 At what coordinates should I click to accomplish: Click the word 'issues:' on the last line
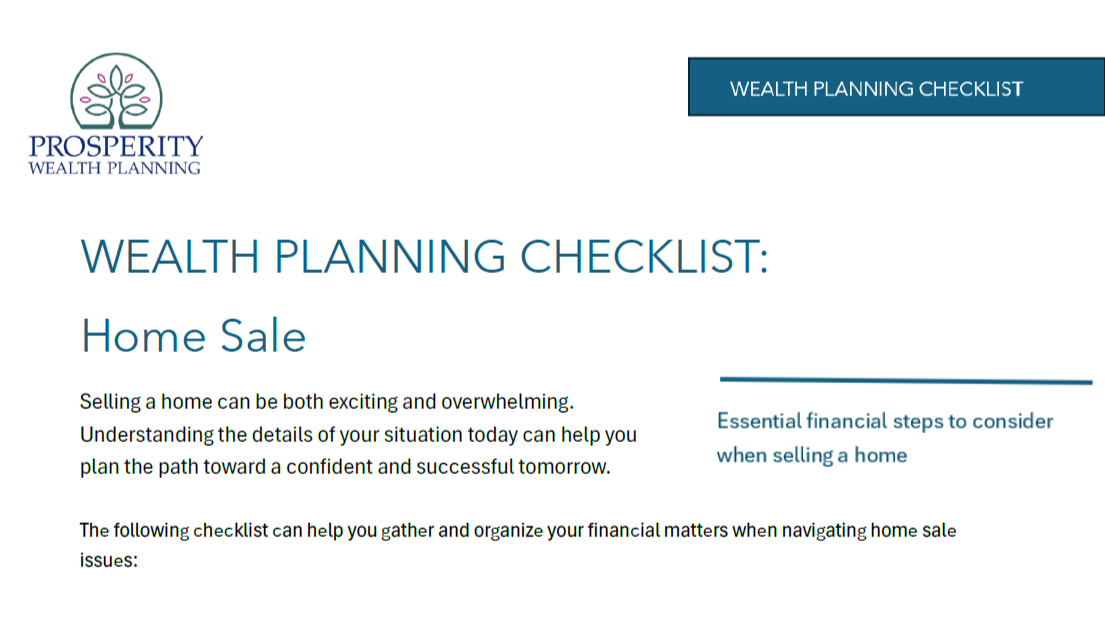click(x=107, y=560)
